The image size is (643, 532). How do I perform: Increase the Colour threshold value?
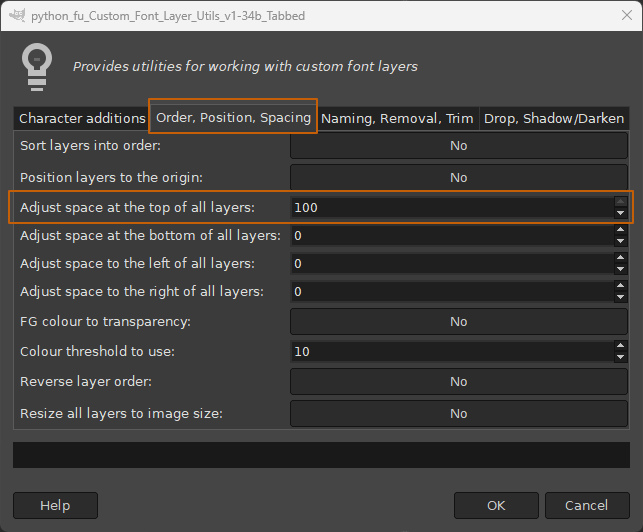[x=620, y=346]
